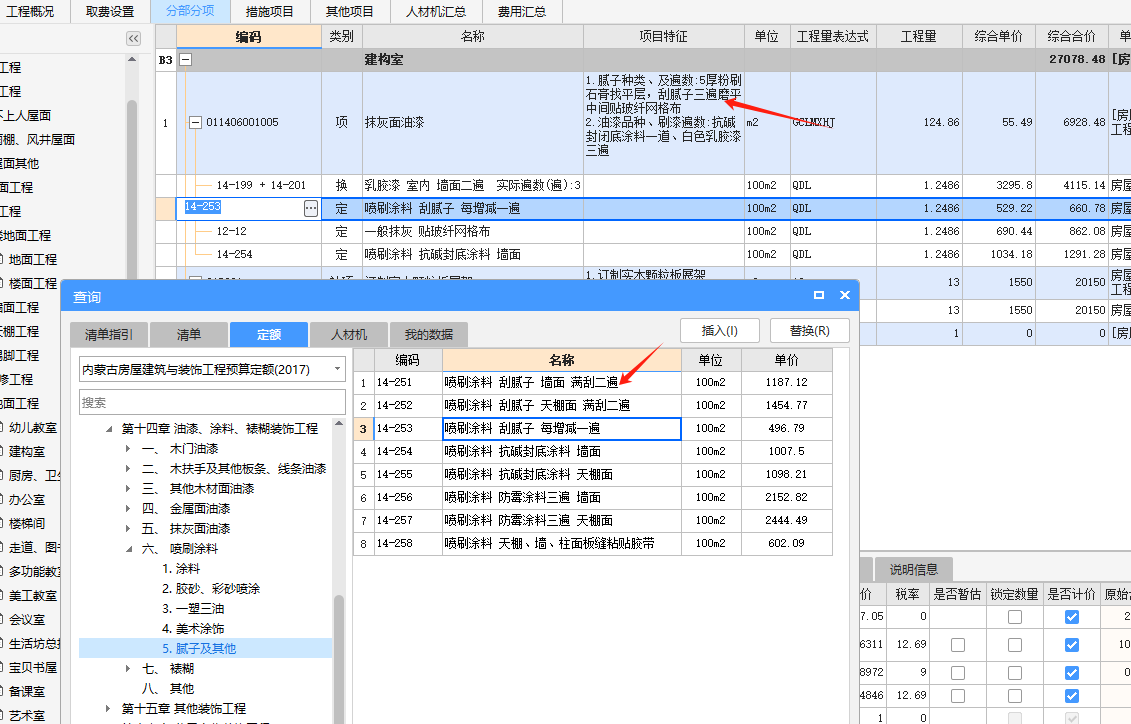Open 其他项目 tab
Viewport: 1131px width, 724px height.
pyautogui.click(x=350, y=12)
